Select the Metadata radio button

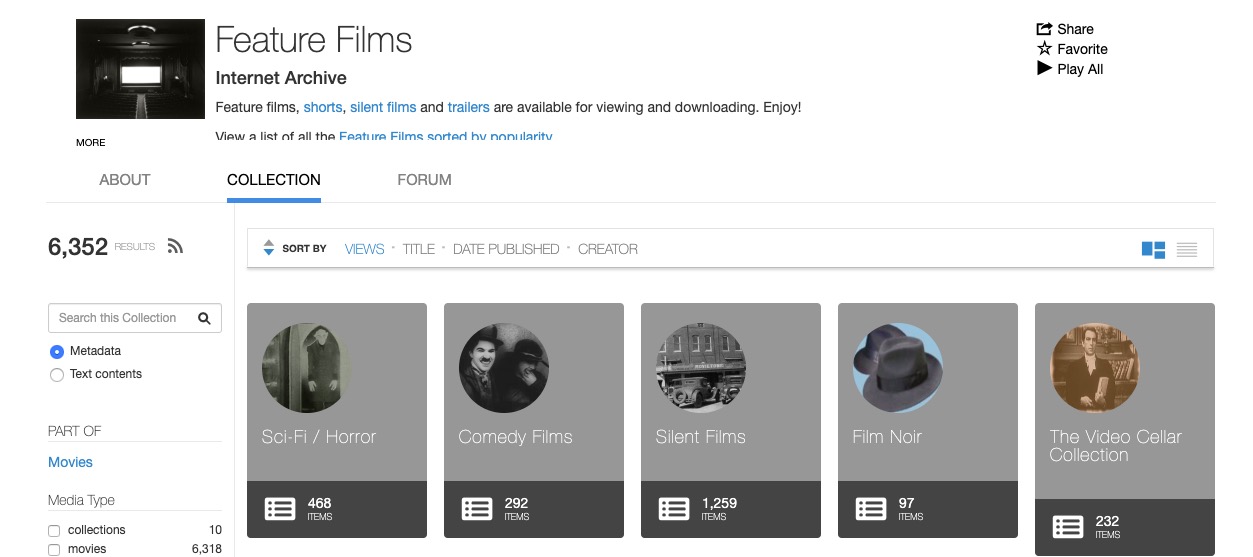(x=56, y=351)
